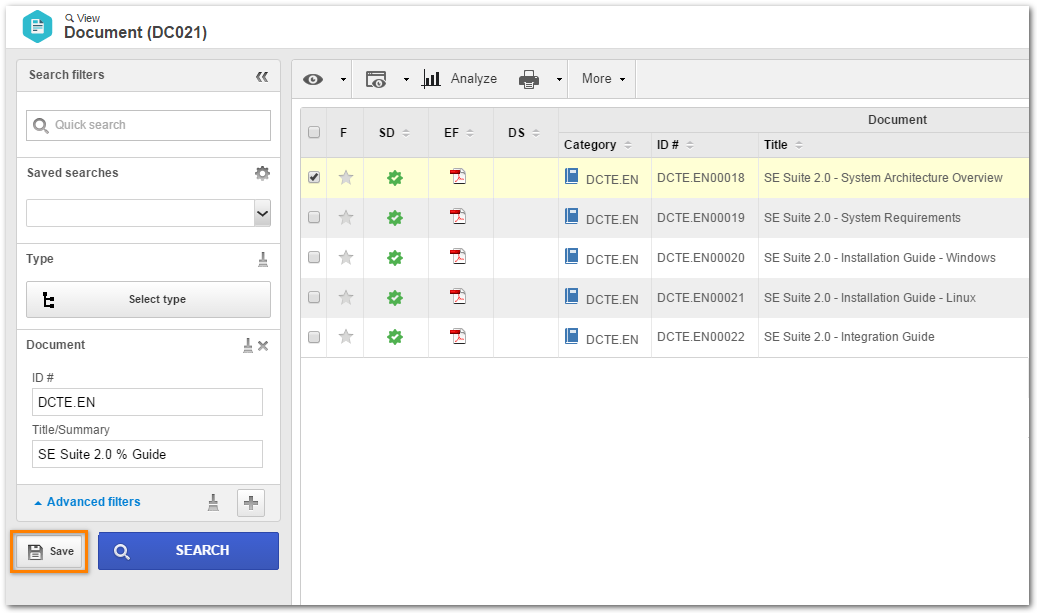
Task: Click the F column header
Action: pos(344,132)
